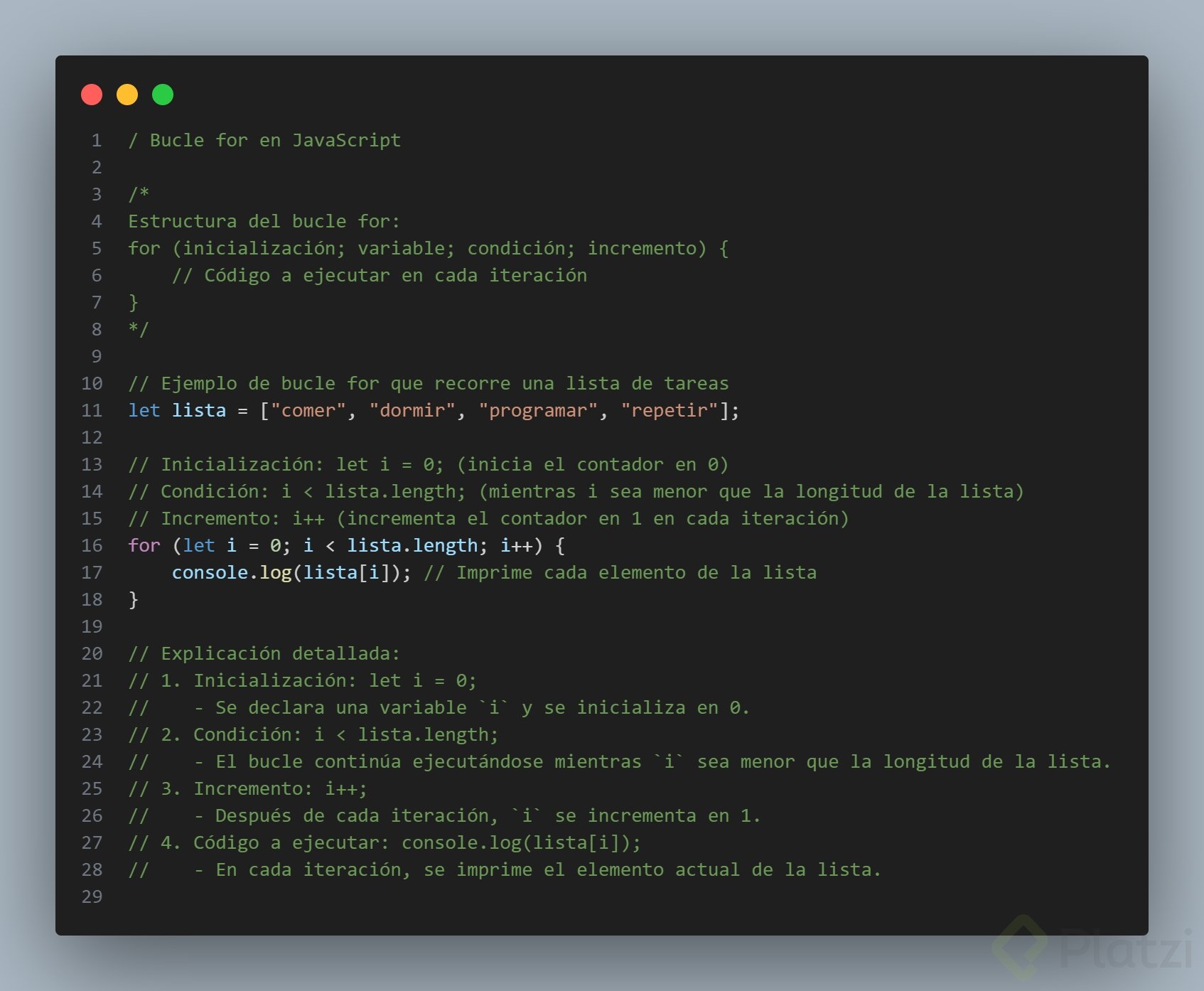The width and height of the screenshot is (1204, 991).
Task: Click the "let" keyword on line 11
Action: [x=144, y=411]
